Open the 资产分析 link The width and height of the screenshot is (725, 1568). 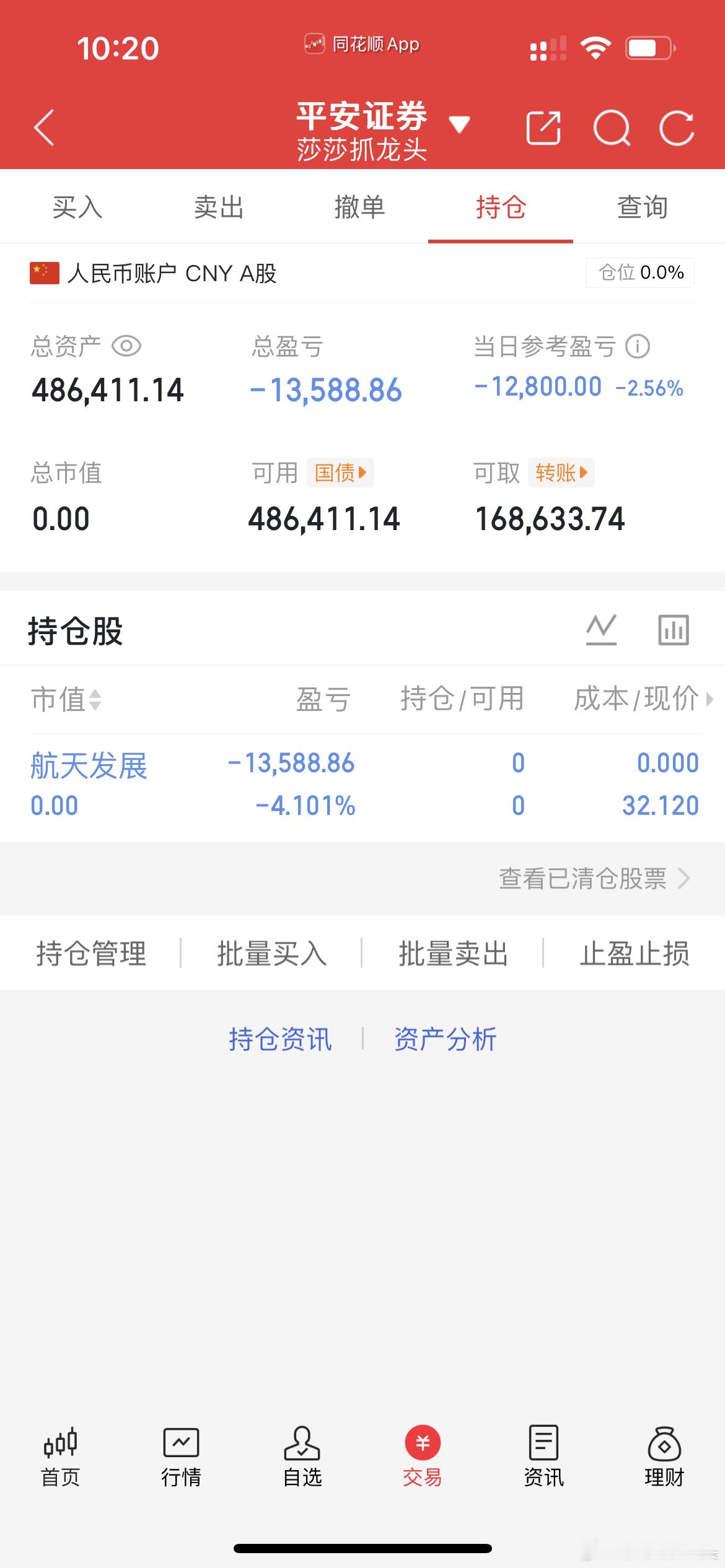446,1039
